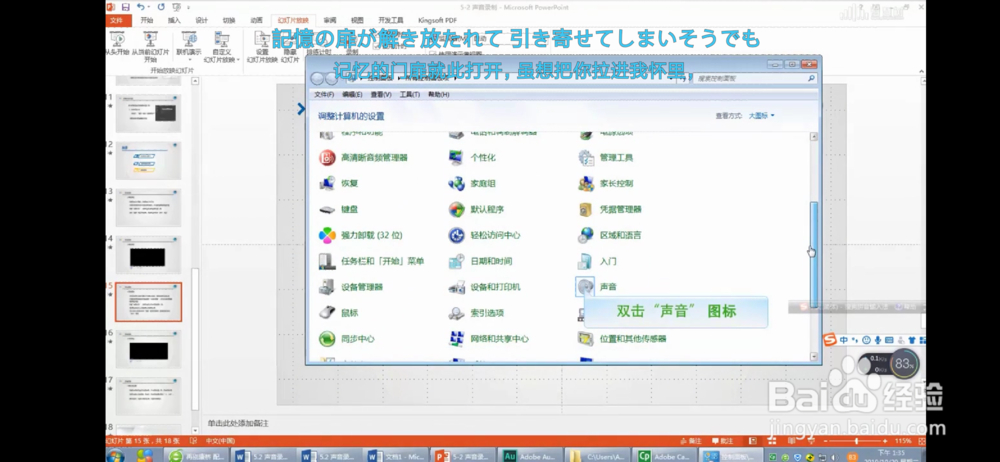Click the PowerPoint quick-access Save icon

126,7
